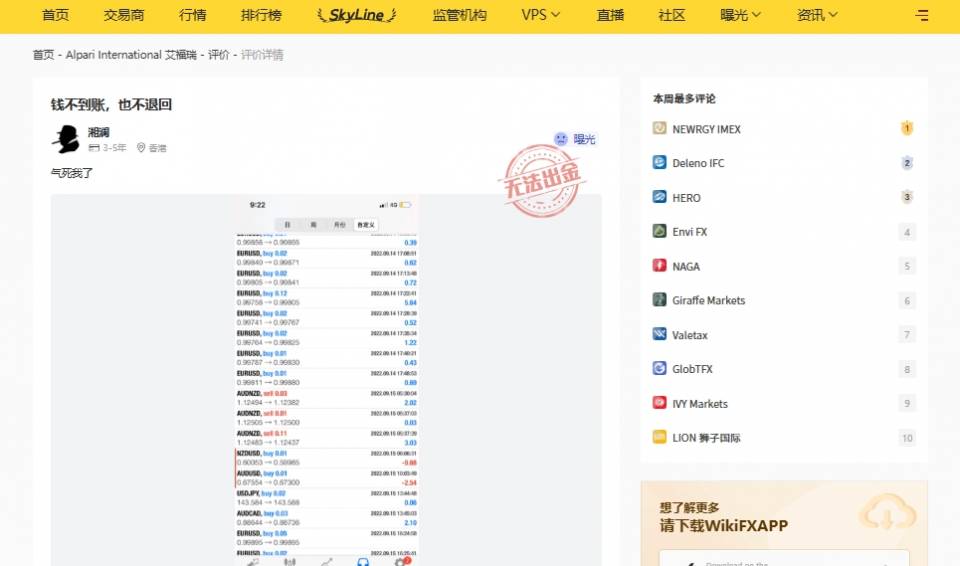This screenshot has height=566, width=960.
Task: Go to 交易商 in navigation bar
Action: point(124,15)
